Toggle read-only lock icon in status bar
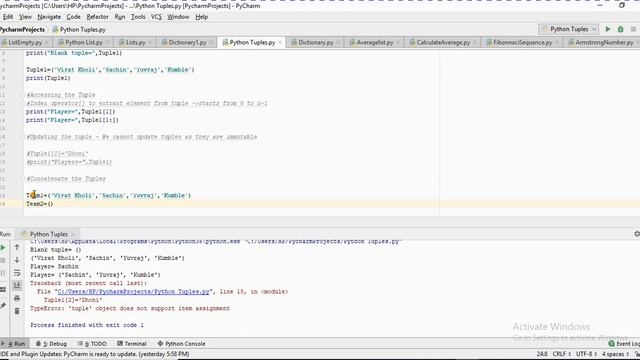This screenshot has width=640, height=360. click(x=637, y=354)
